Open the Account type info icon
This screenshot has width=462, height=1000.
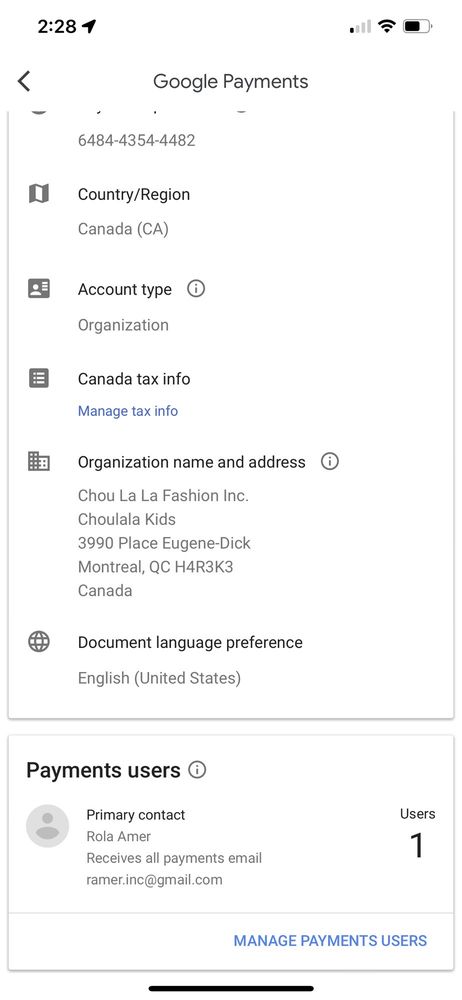[196, 289]
